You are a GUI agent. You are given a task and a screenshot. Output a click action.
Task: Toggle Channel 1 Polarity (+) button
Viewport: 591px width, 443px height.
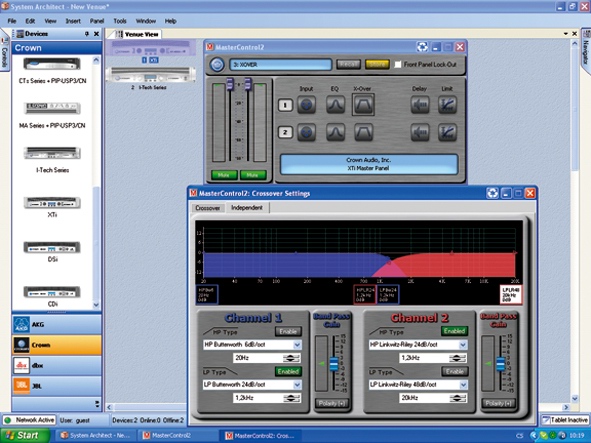(x=331, y=403)
